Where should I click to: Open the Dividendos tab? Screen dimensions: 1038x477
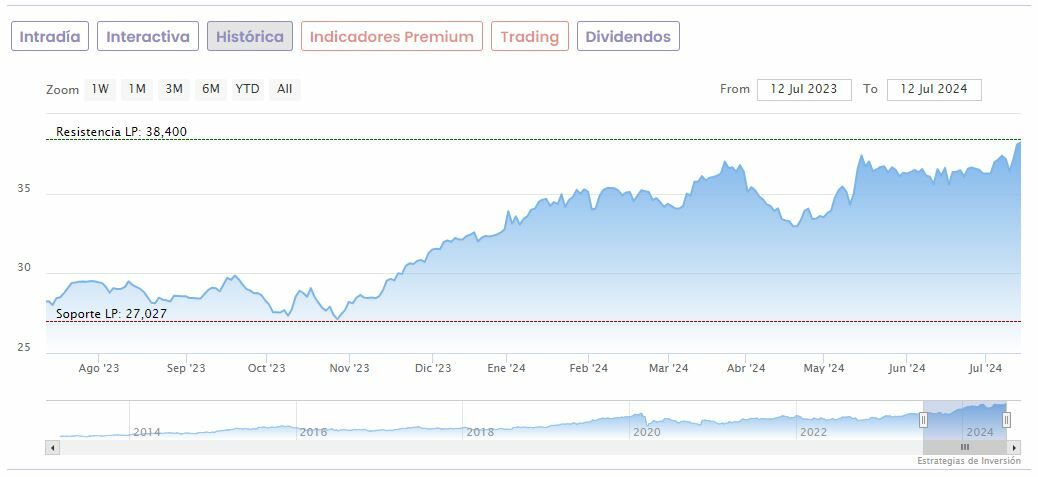(628, 37)
